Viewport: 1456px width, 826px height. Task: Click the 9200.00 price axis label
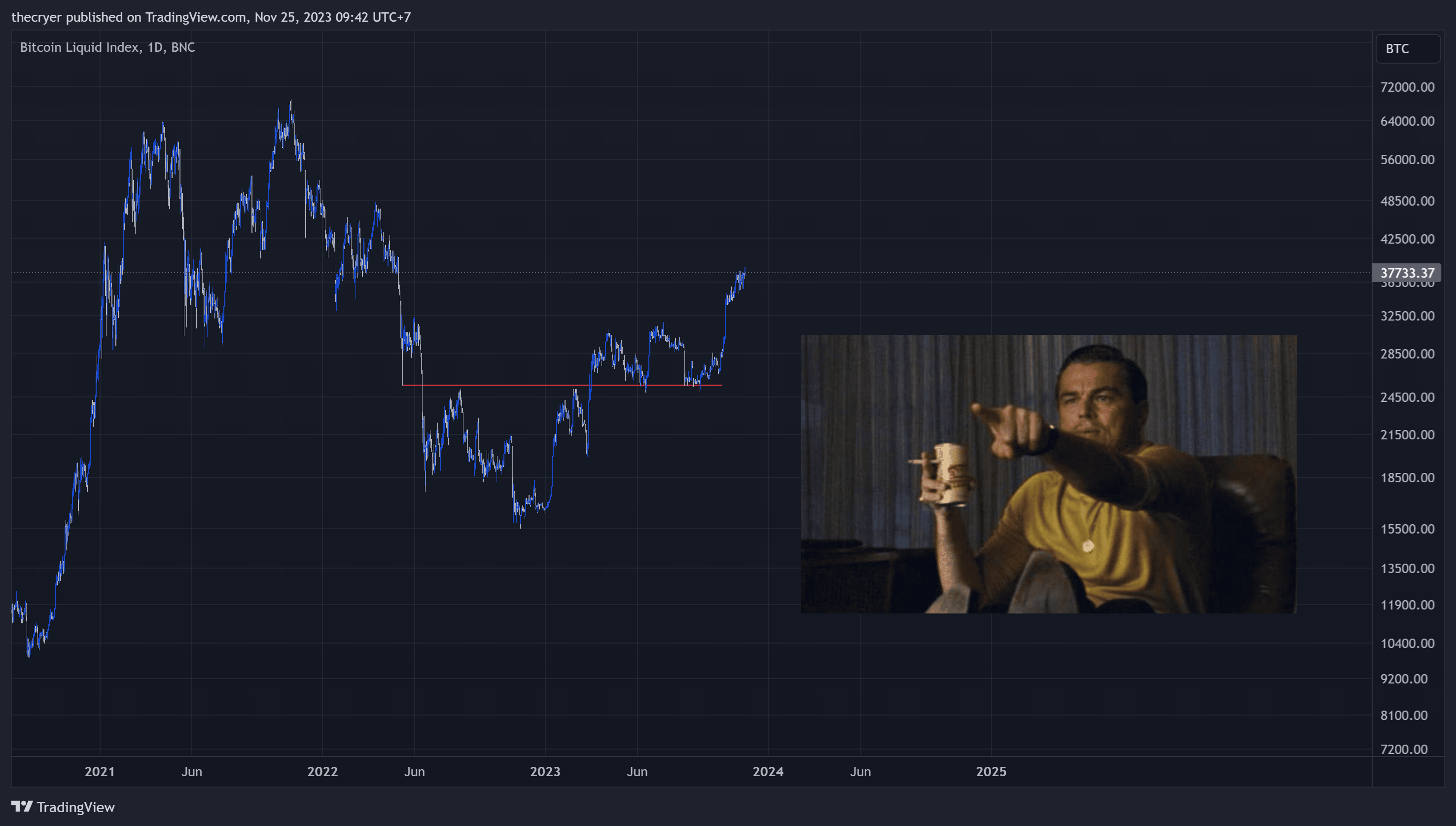pyautogui.click(x=1404, y=679)
